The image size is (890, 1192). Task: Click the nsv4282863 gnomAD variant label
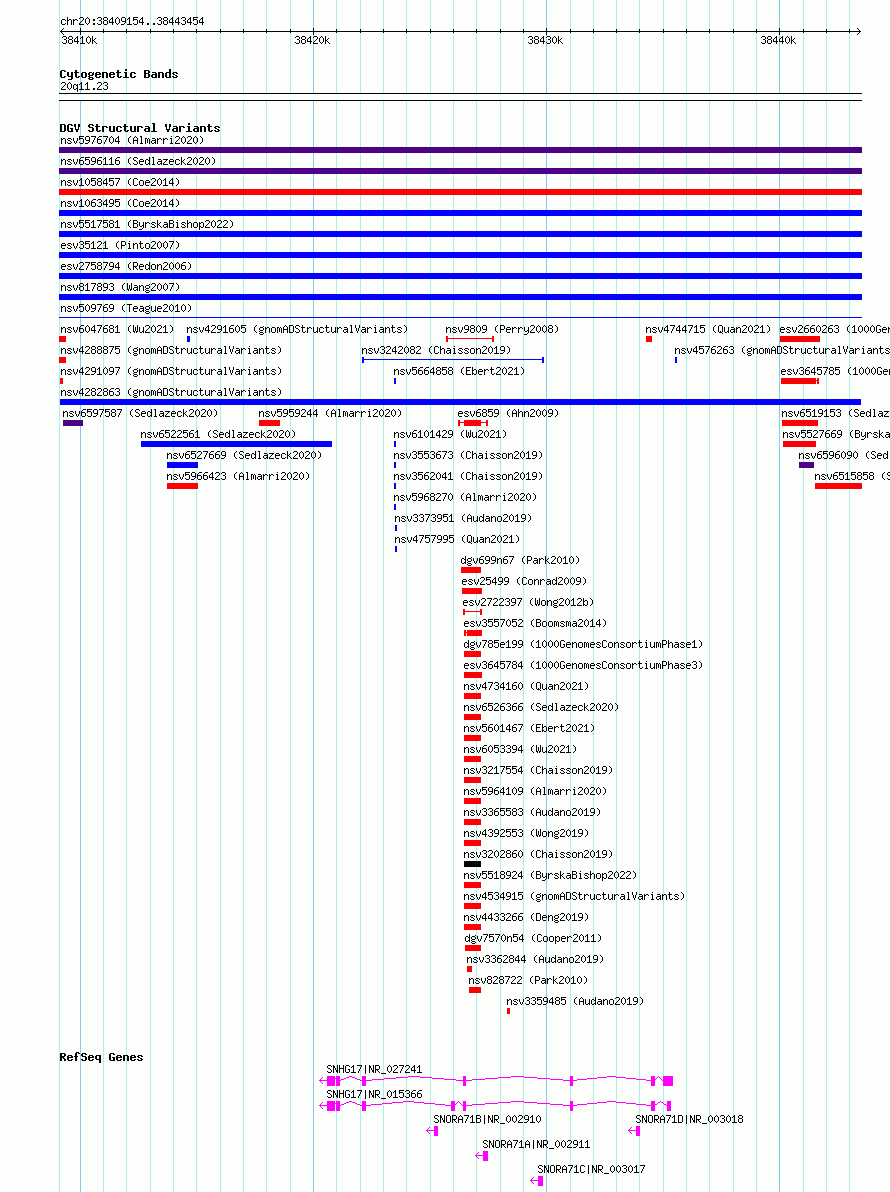pos(171,392)
